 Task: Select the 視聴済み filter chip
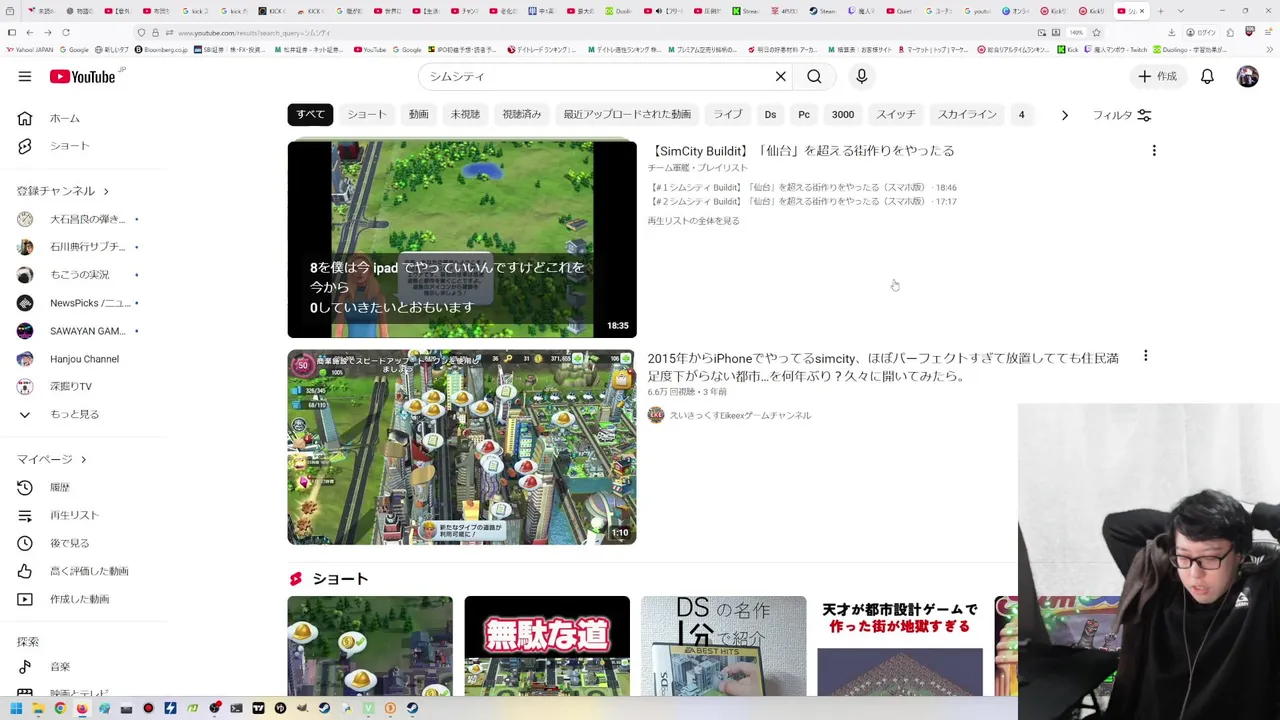521,114
